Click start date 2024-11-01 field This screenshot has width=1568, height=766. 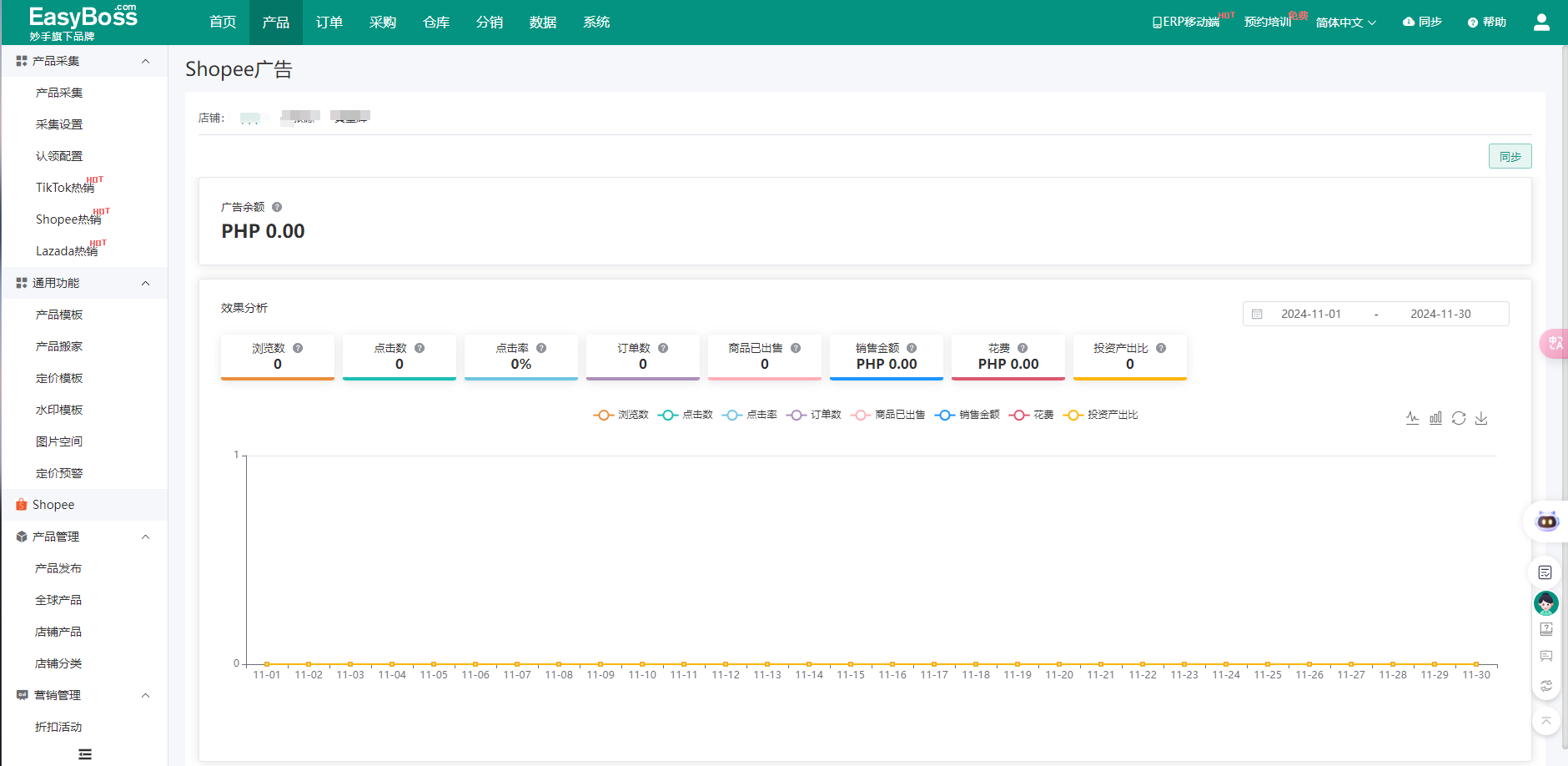pyautogui.click(x=1311, y=315)
